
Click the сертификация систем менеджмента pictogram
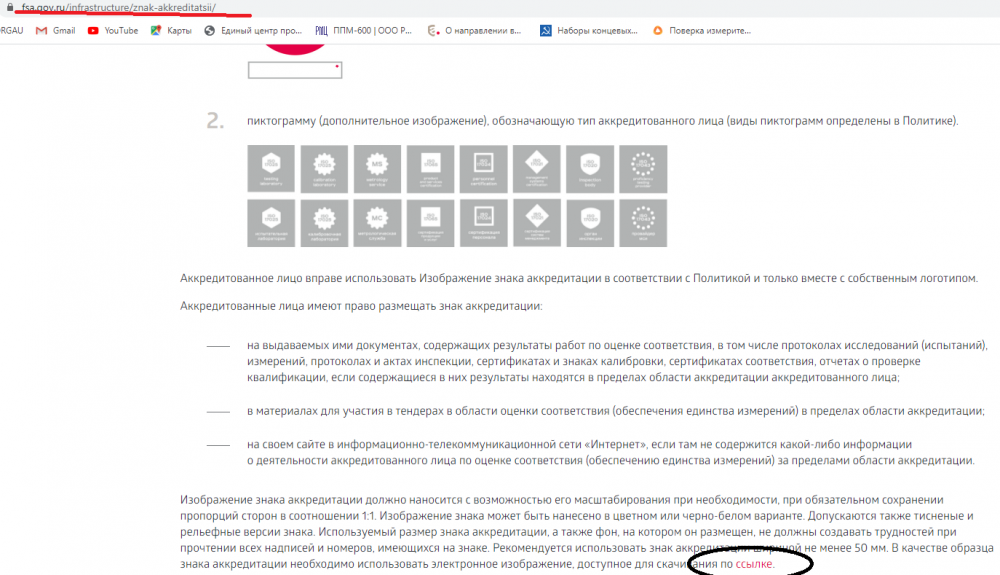click(x=537, y=223)
